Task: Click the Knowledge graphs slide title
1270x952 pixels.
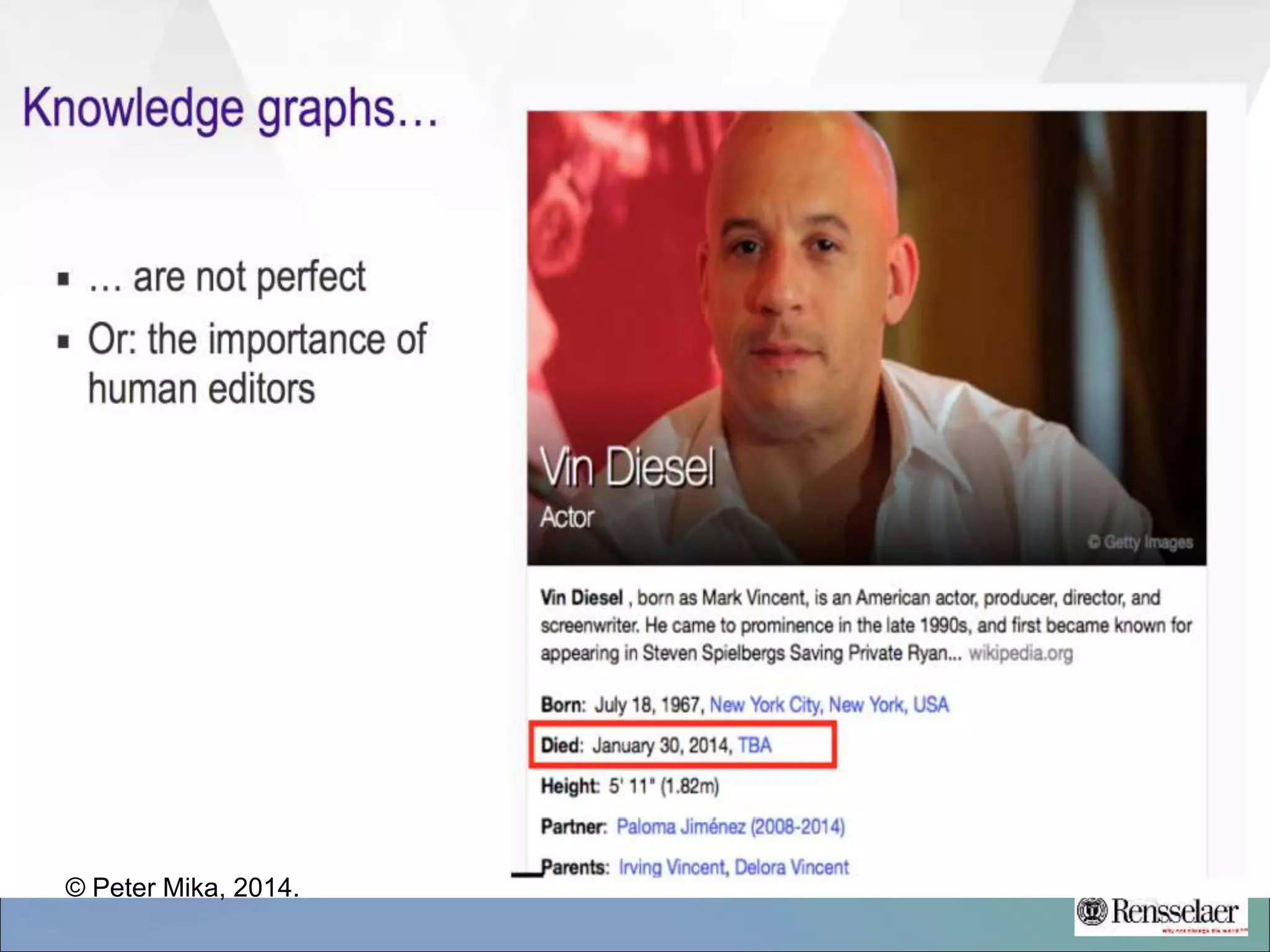Action: coord(230,109)
